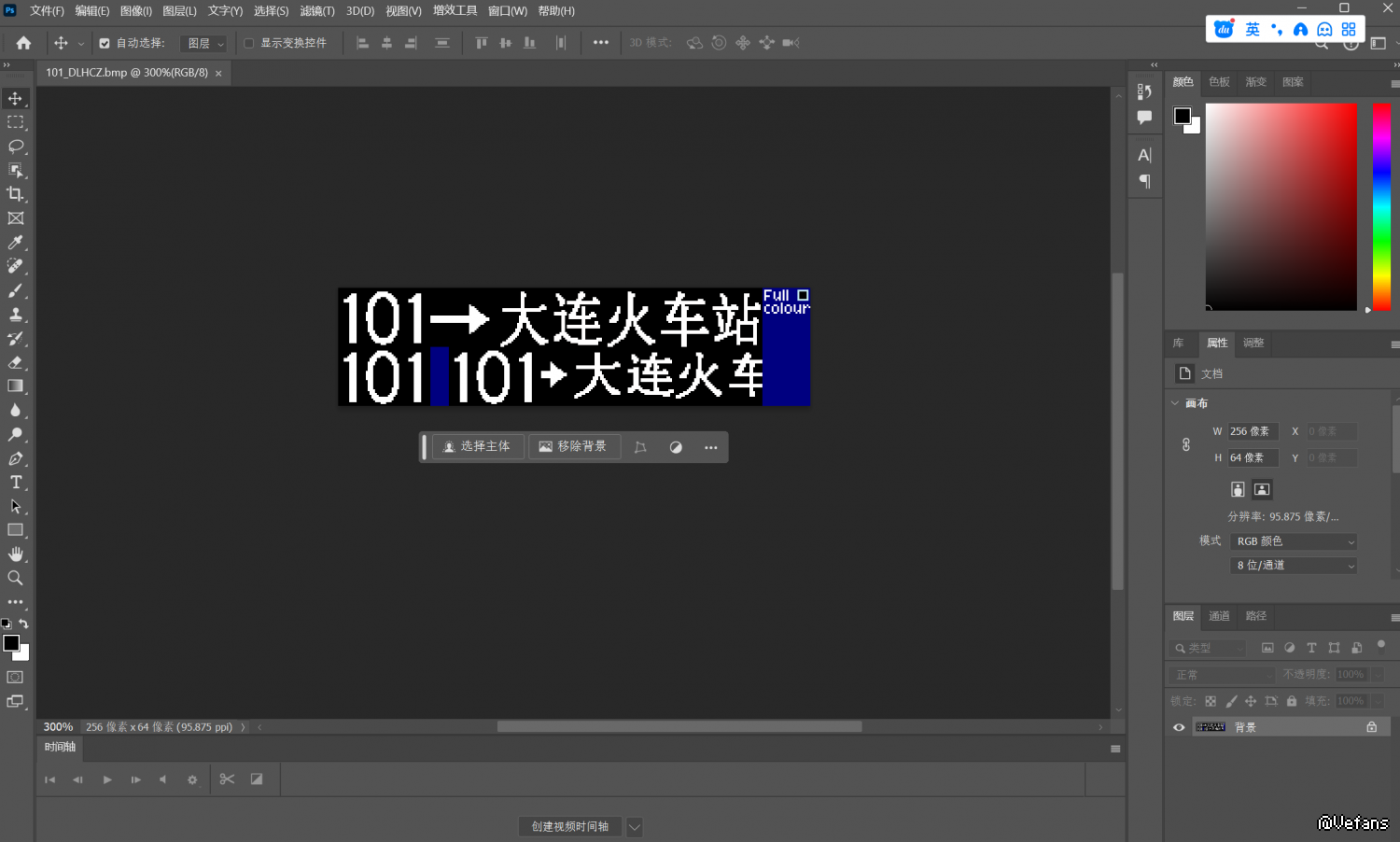Viewport: 1400px width, 842px height.
Task: Activate the Zoom tool
Action: (15, 579)
